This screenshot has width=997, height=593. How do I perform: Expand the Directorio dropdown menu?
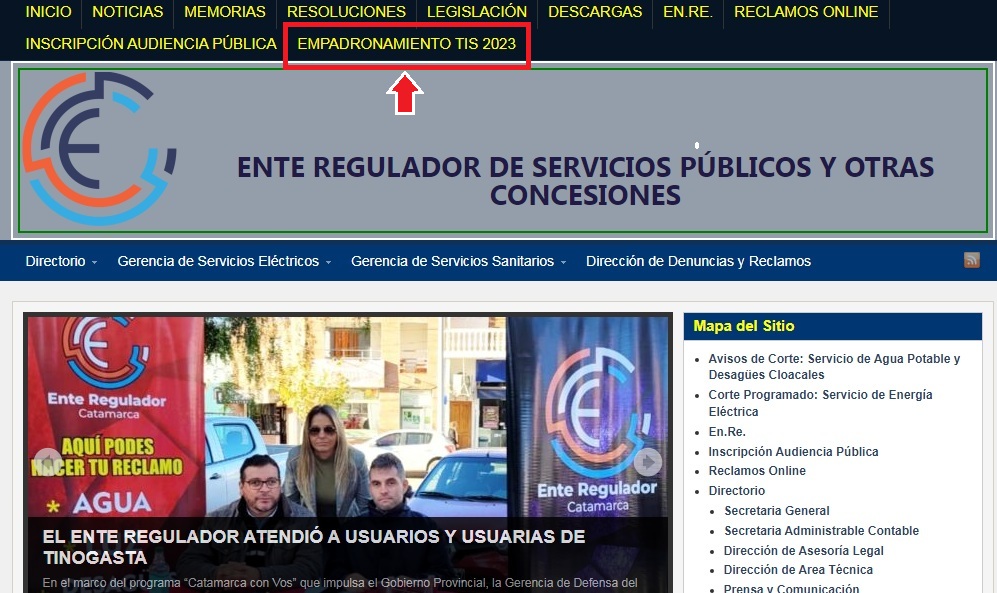(61, 261)
